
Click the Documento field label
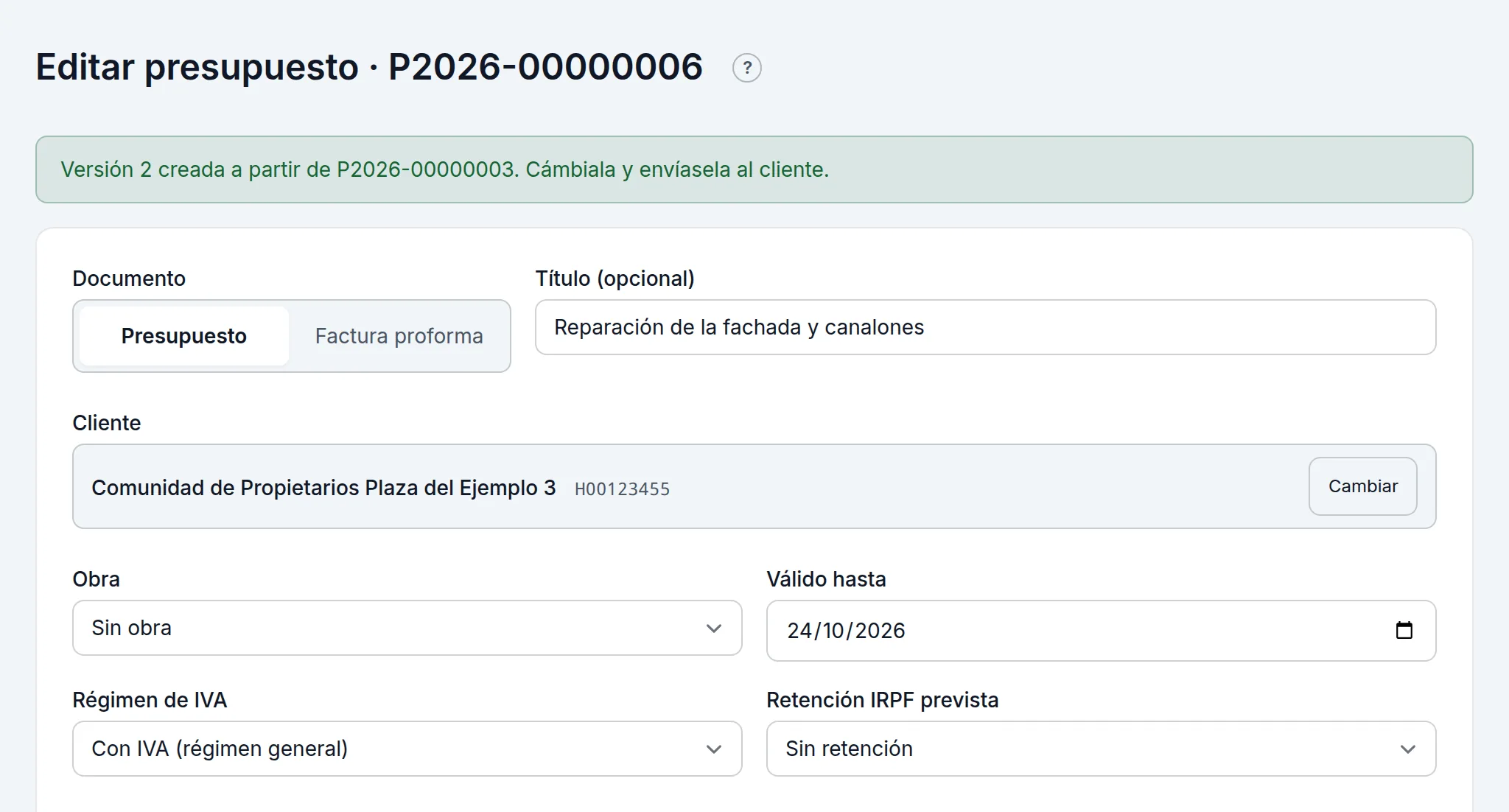pyautogui.click(x=129, y=279)
